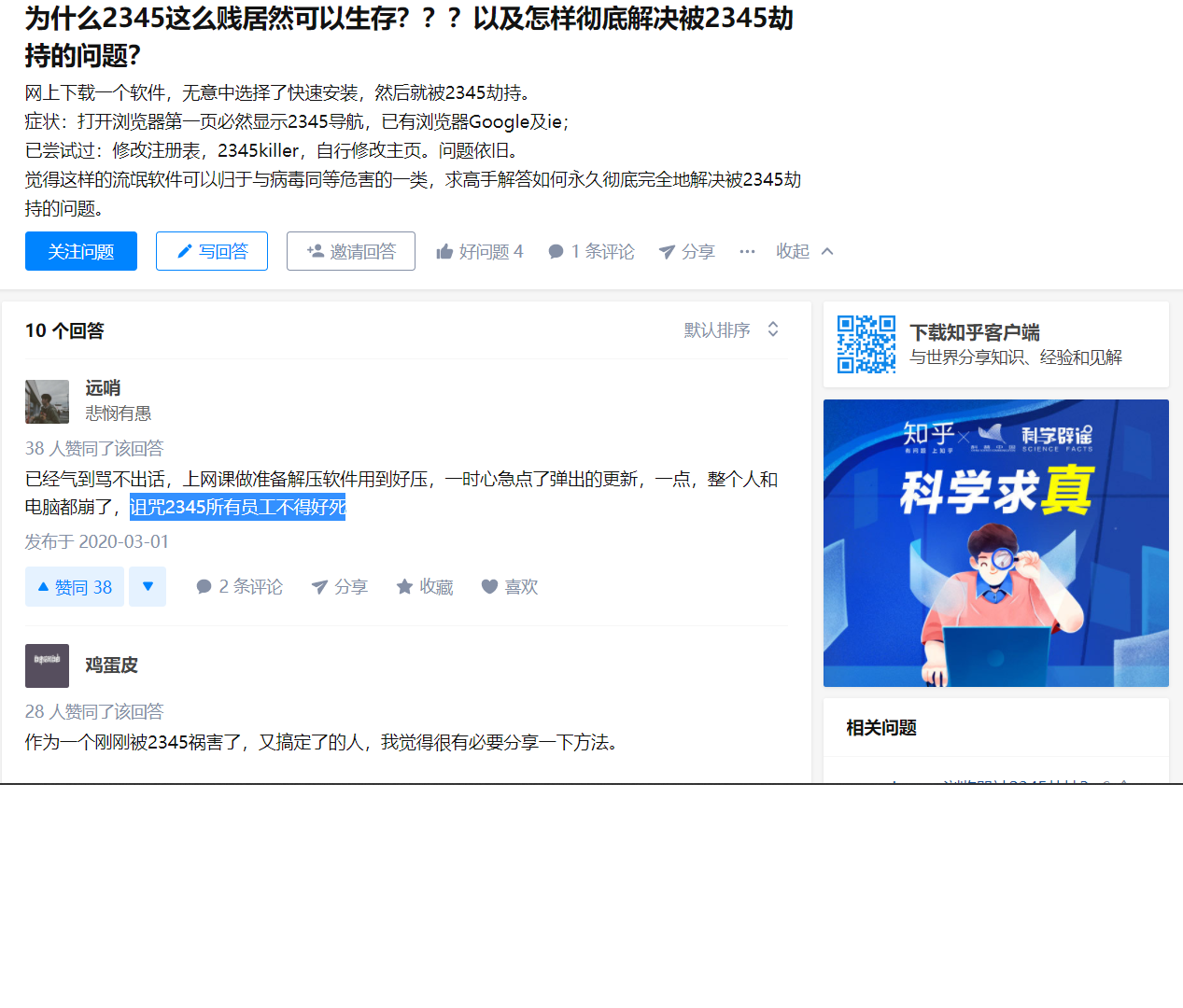Click the 38 人赞同了该回答 text
The image size is (1183, 1008).
[x=94, y=448]
